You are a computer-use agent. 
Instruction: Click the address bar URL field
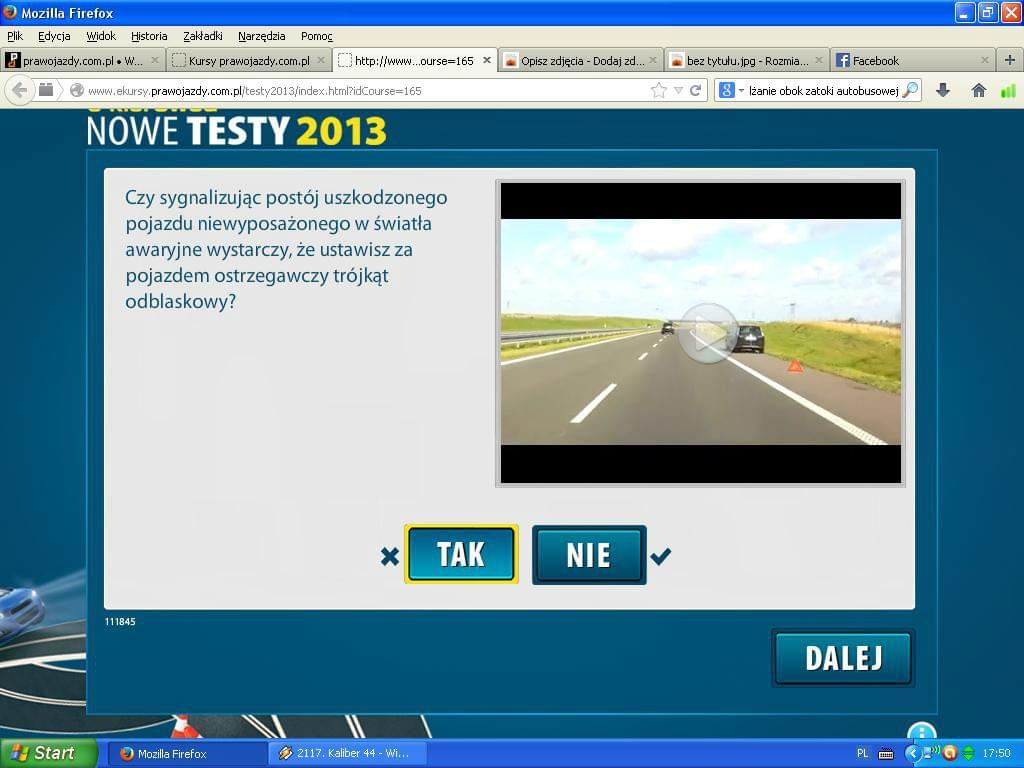(366, 91)
